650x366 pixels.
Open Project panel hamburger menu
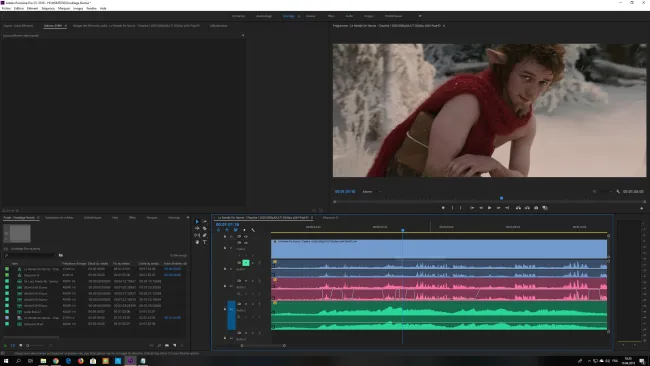point(39,218)
